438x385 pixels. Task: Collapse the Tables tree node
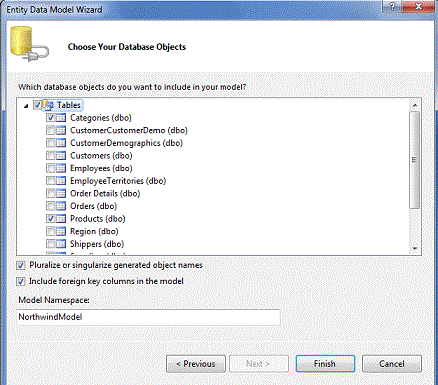(x=26, y=106)
